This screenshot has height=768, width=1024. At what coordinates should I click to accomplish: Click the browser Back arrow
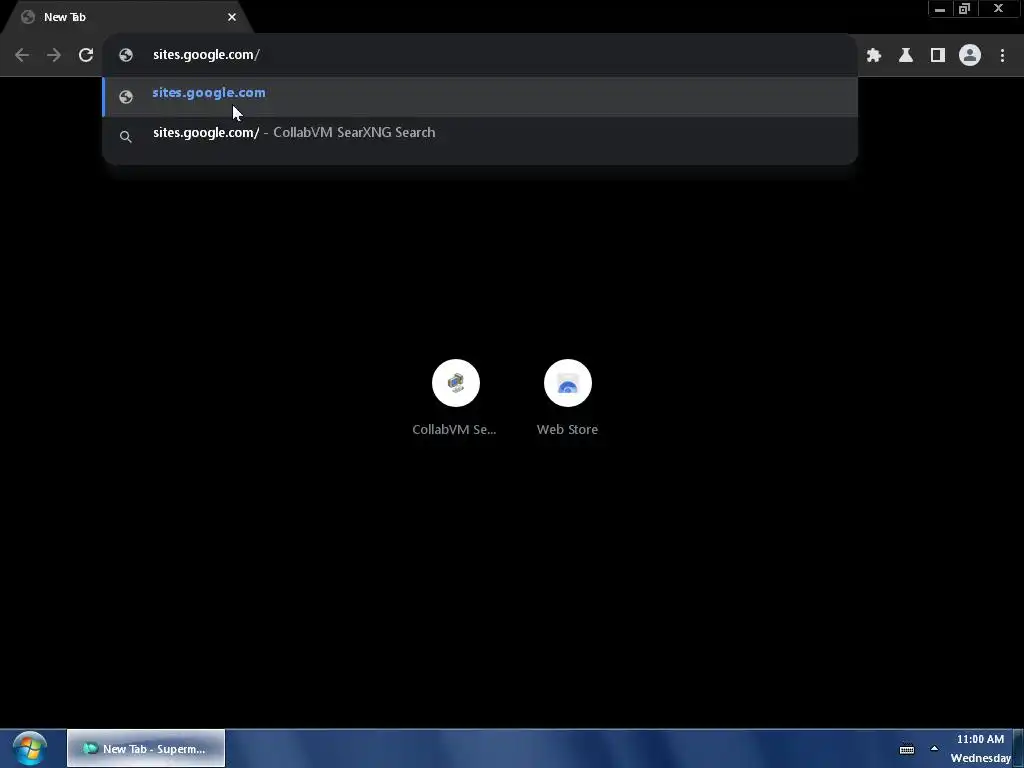(x=22, y=55)
